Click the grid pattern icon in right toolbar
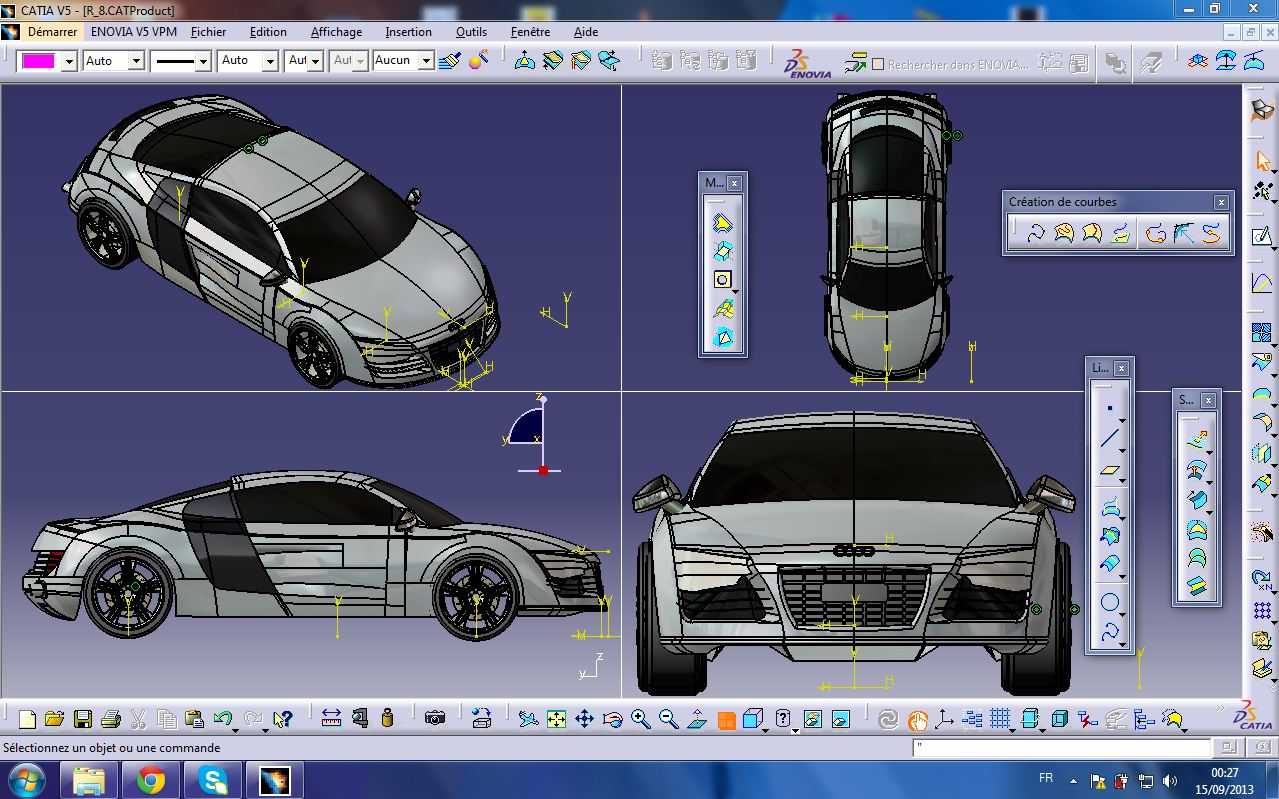 click(1262, 609)
